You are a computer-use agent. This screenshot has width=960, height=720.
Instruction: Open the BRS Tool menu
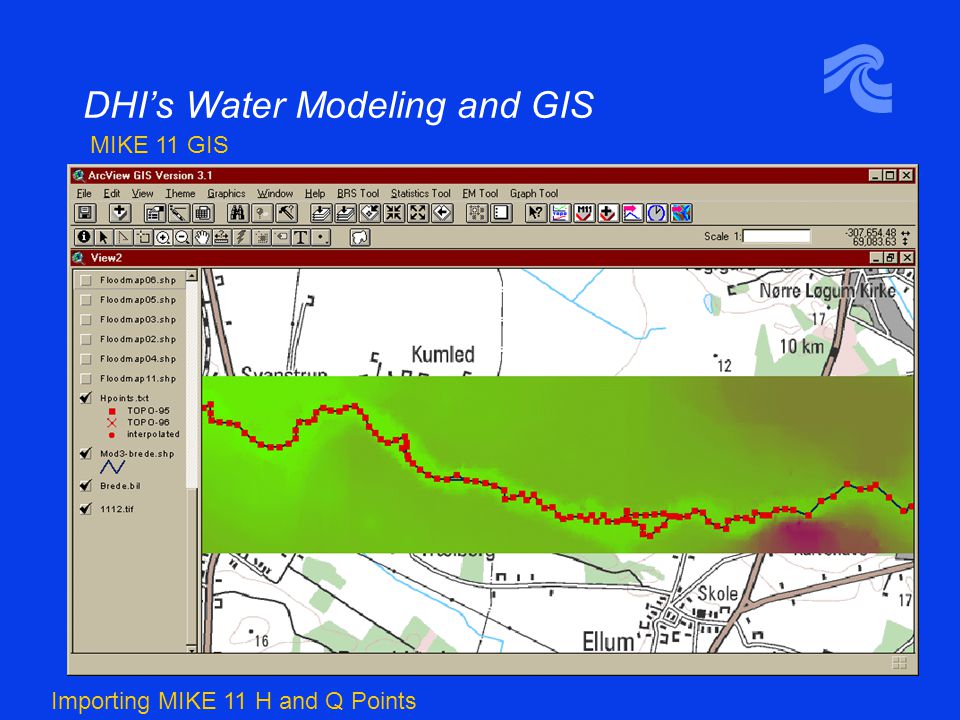358,193
